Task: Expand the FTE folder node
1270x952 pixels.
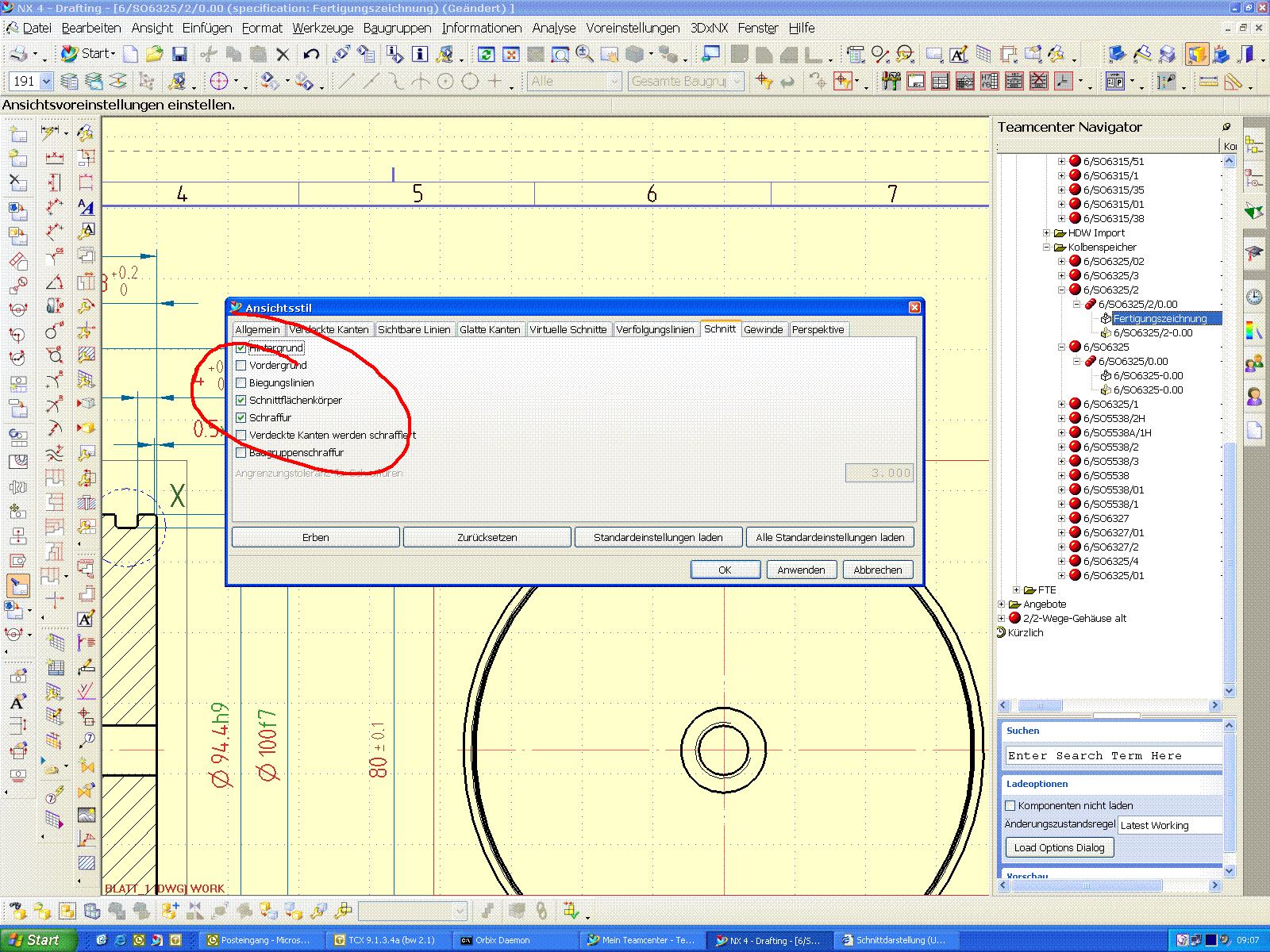Action: pyautogui.click(x=1017, y=590)
